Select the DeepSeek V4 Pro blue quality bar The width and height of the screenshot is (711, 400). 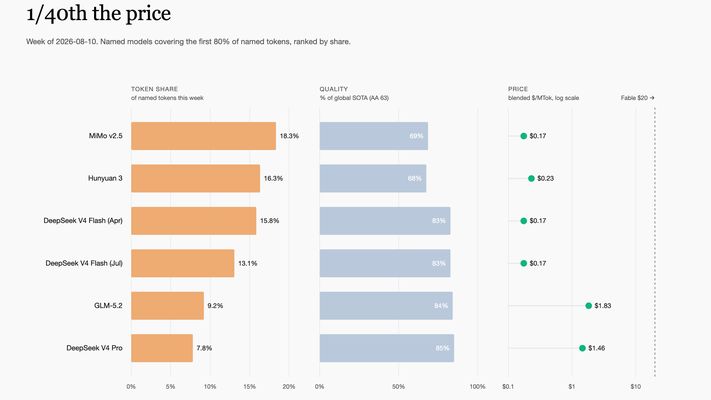point(387,348)
